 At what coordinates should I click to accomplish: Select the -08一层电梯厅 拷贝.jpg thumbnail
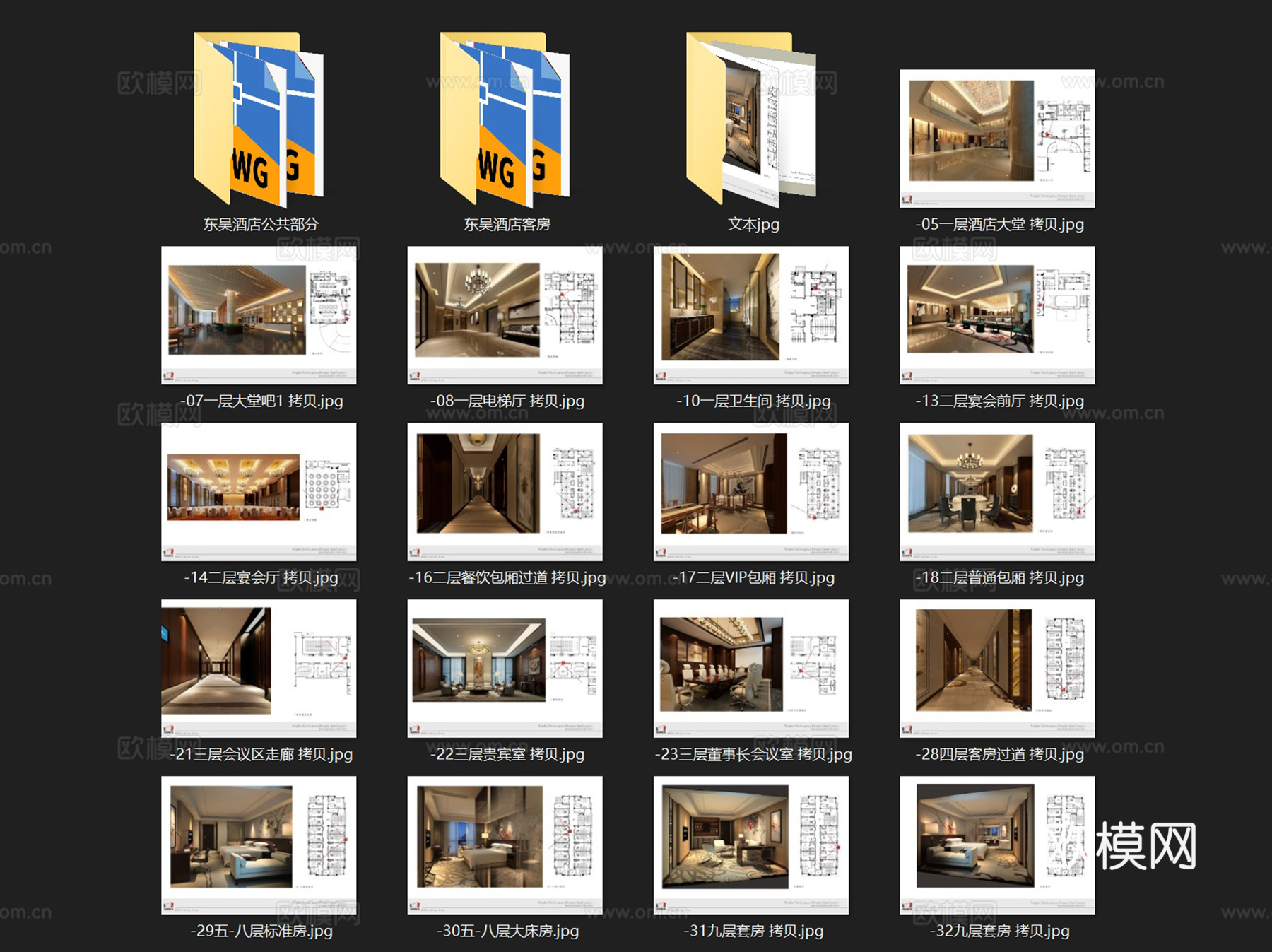point(505,315)
